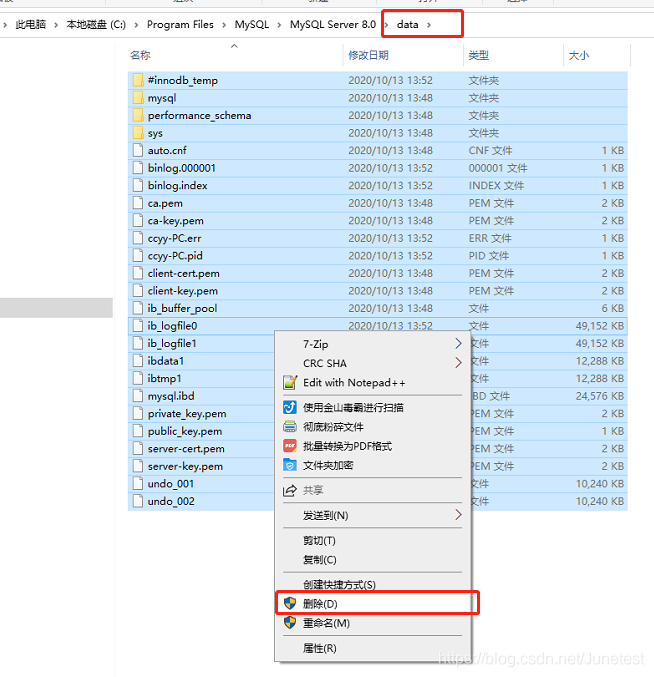The height and width of the screenshot is (677, 654).
Task: Expand the chevron after Program Files
Action: point(224,25)
